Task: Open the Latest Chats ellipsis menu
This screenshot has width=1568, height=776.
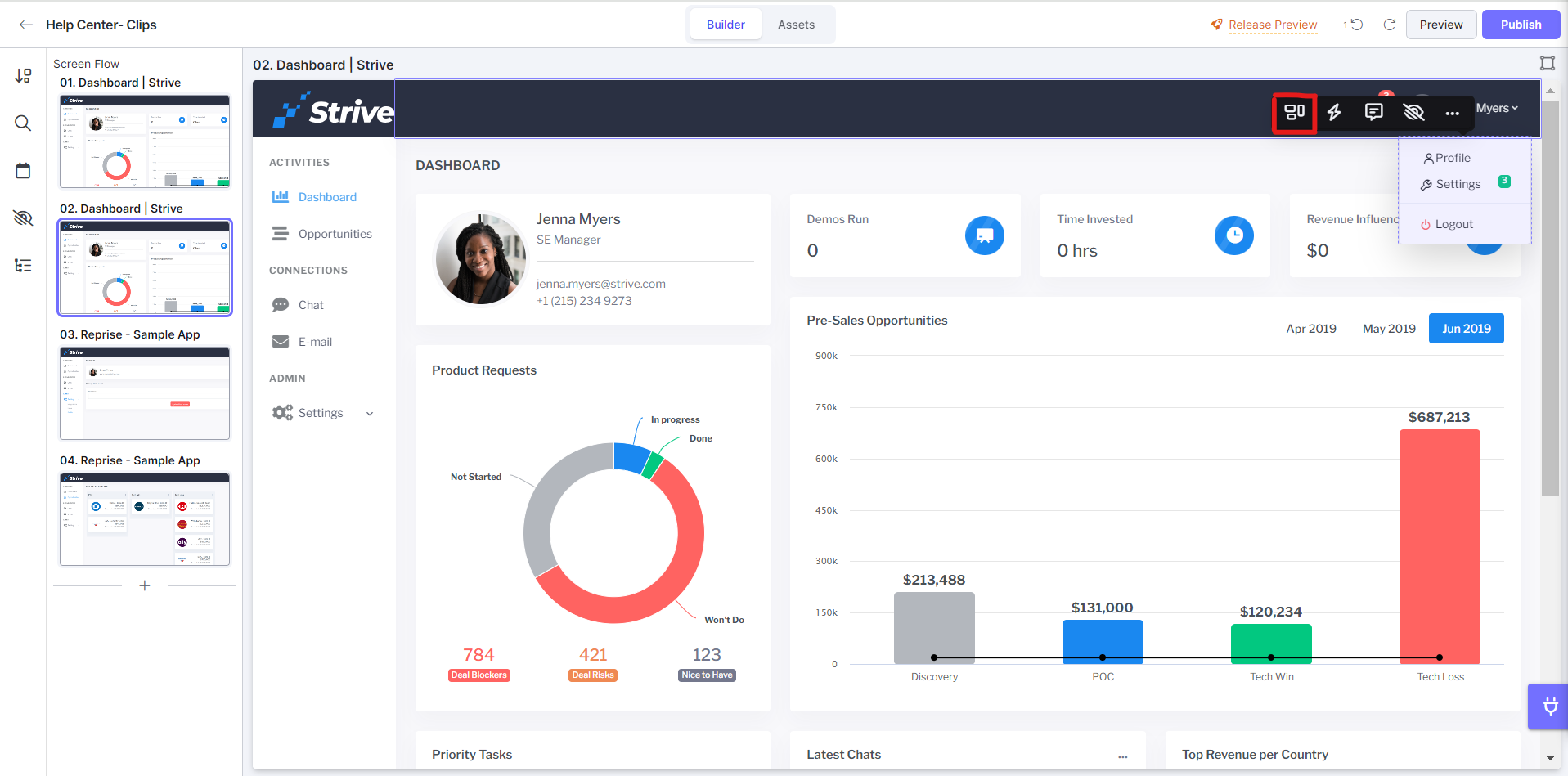Action: pos(1123,756)
